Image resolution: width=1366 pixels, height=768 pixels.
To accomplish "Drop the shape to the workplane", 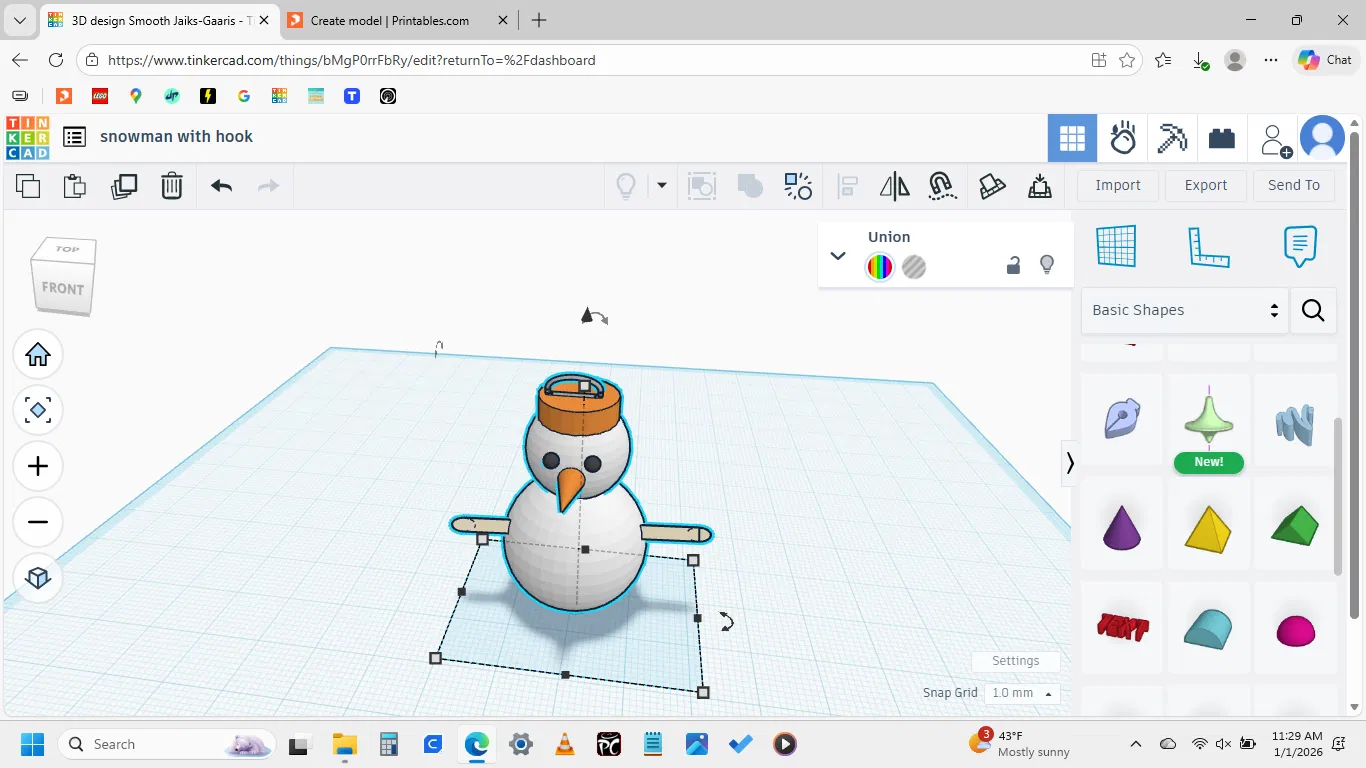I will pyautogui.click(x=1040, y=186).
